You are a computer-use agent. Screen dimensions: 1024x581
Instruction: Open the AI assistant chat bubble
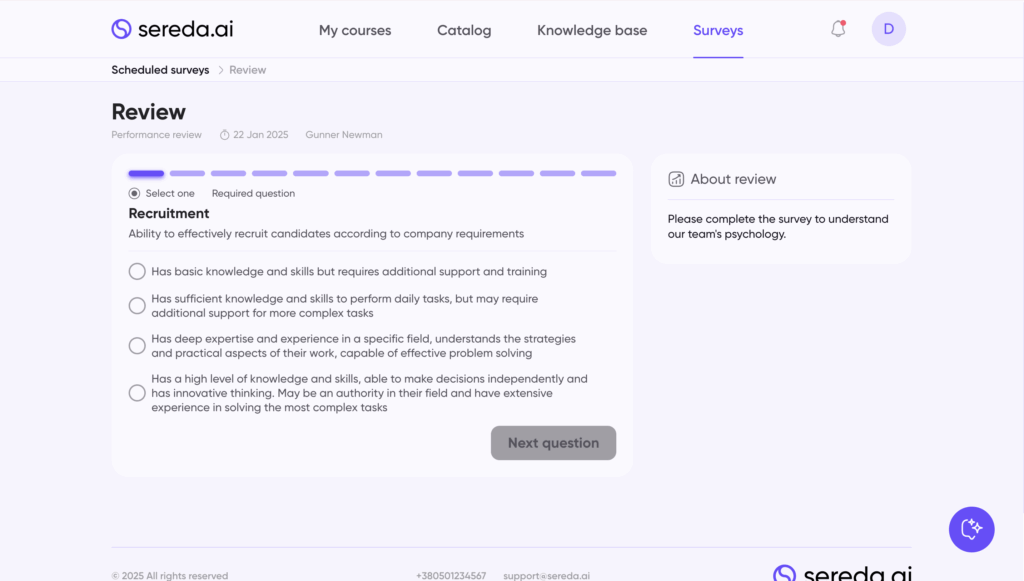pos(971,529)
